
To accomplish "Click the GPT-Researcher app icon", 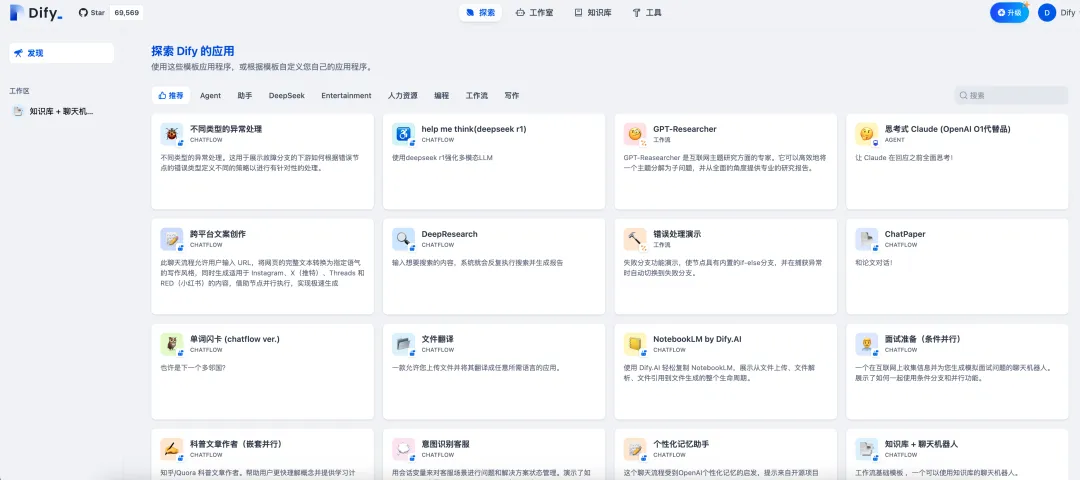I will pyautogui.click(x=634, y=134).
